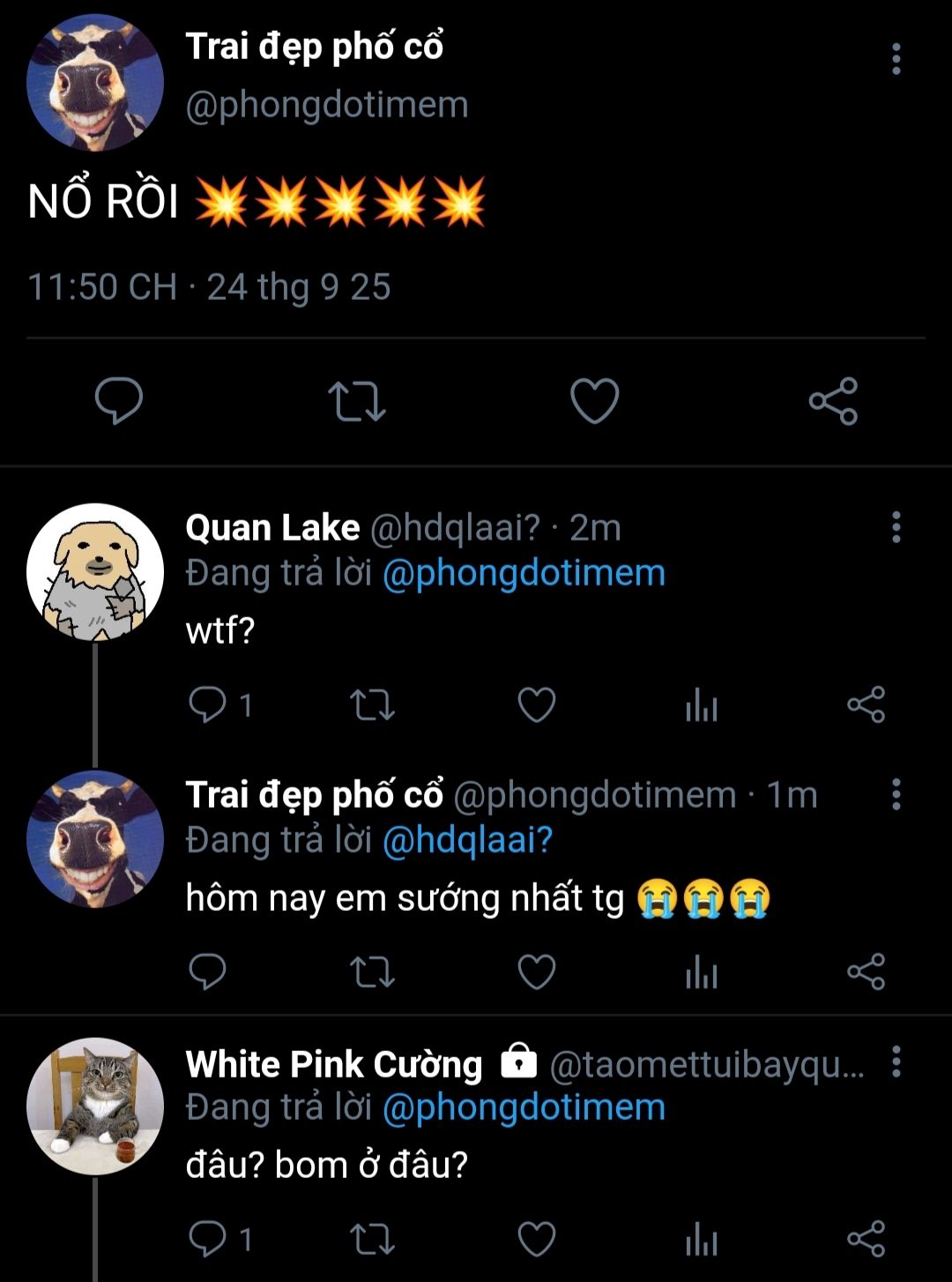Open Trai đẹp phố cổ's profile name at top

point(314,48)
